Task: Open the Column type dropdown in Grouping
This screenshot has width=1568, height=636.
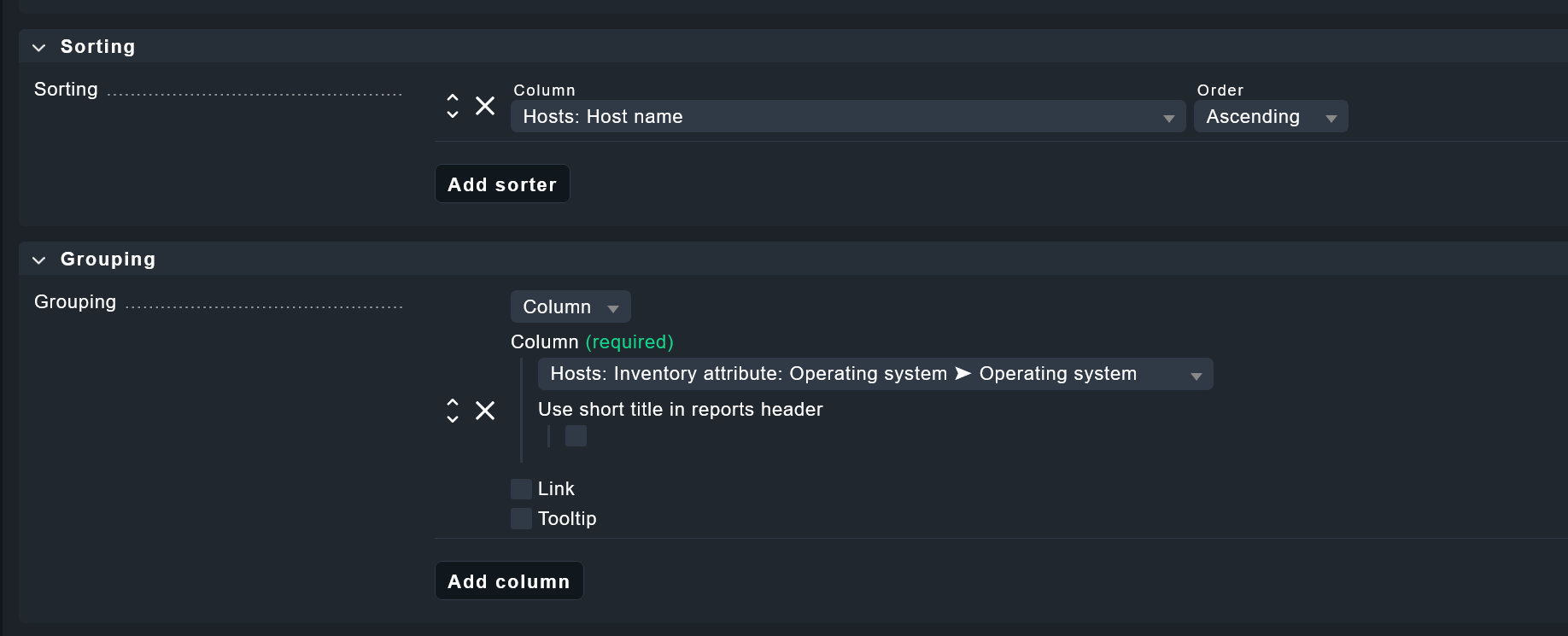Action: click(x=570, y=306)
